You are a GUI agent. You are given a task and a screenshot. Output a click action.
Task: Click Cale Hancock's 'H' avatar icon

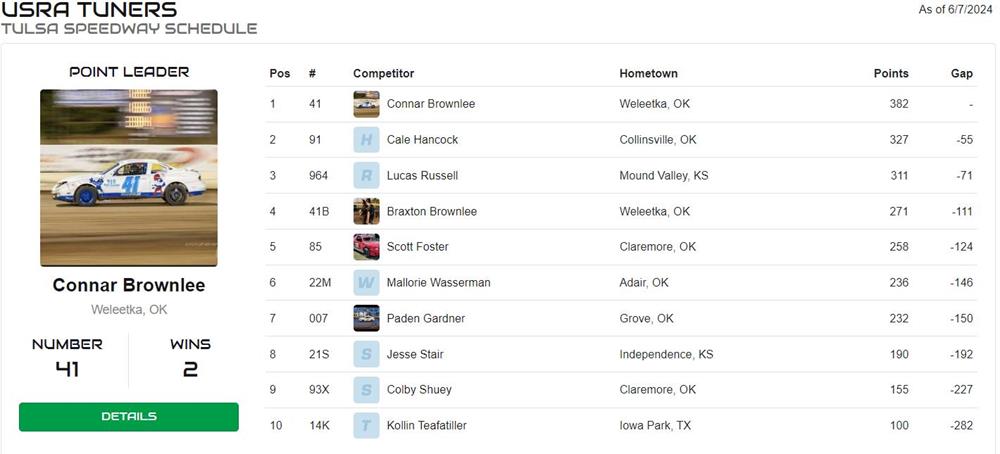(366, 140)
